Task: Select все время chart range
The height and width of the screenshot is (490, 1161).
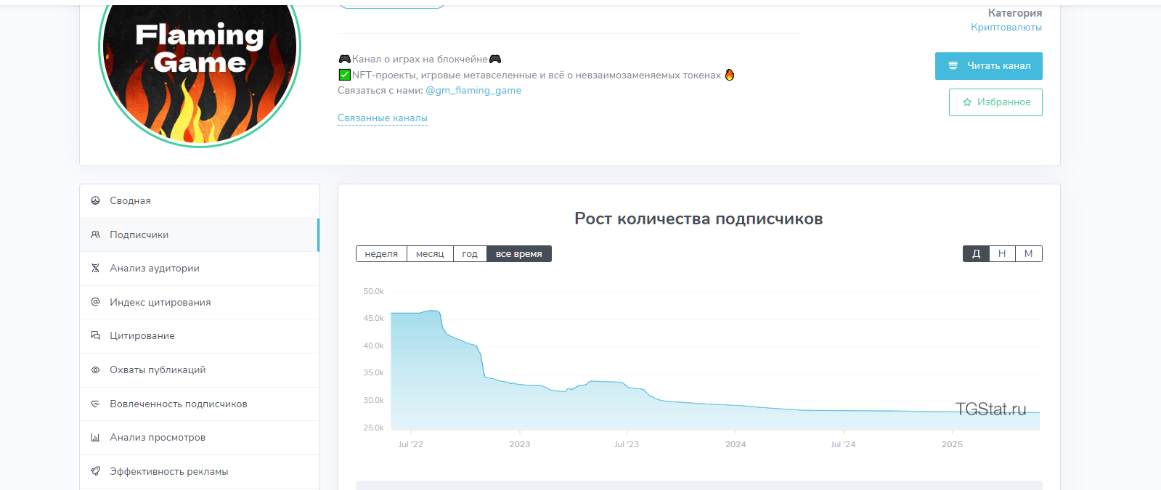Action: click(519, 254)
